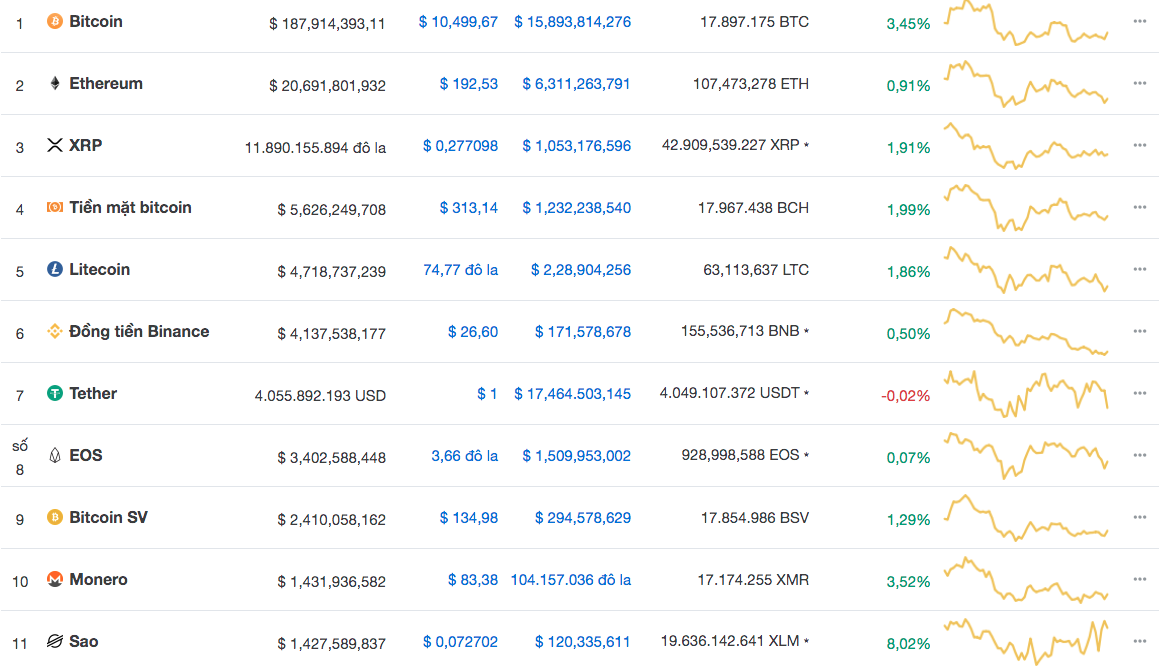Open the three-dot menu for Bitcoin row
This screenshot has width=1159, height=667.
(1139, 21)
